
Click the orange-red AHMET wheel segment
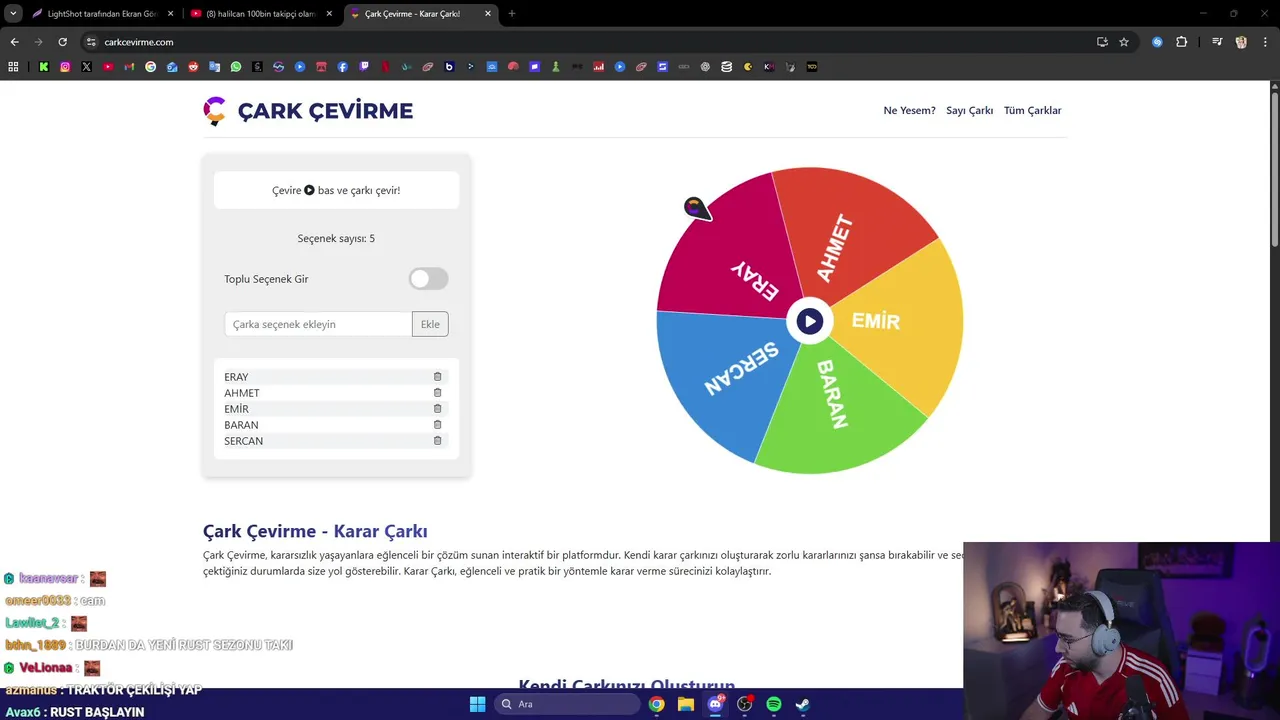click(850, 235)
